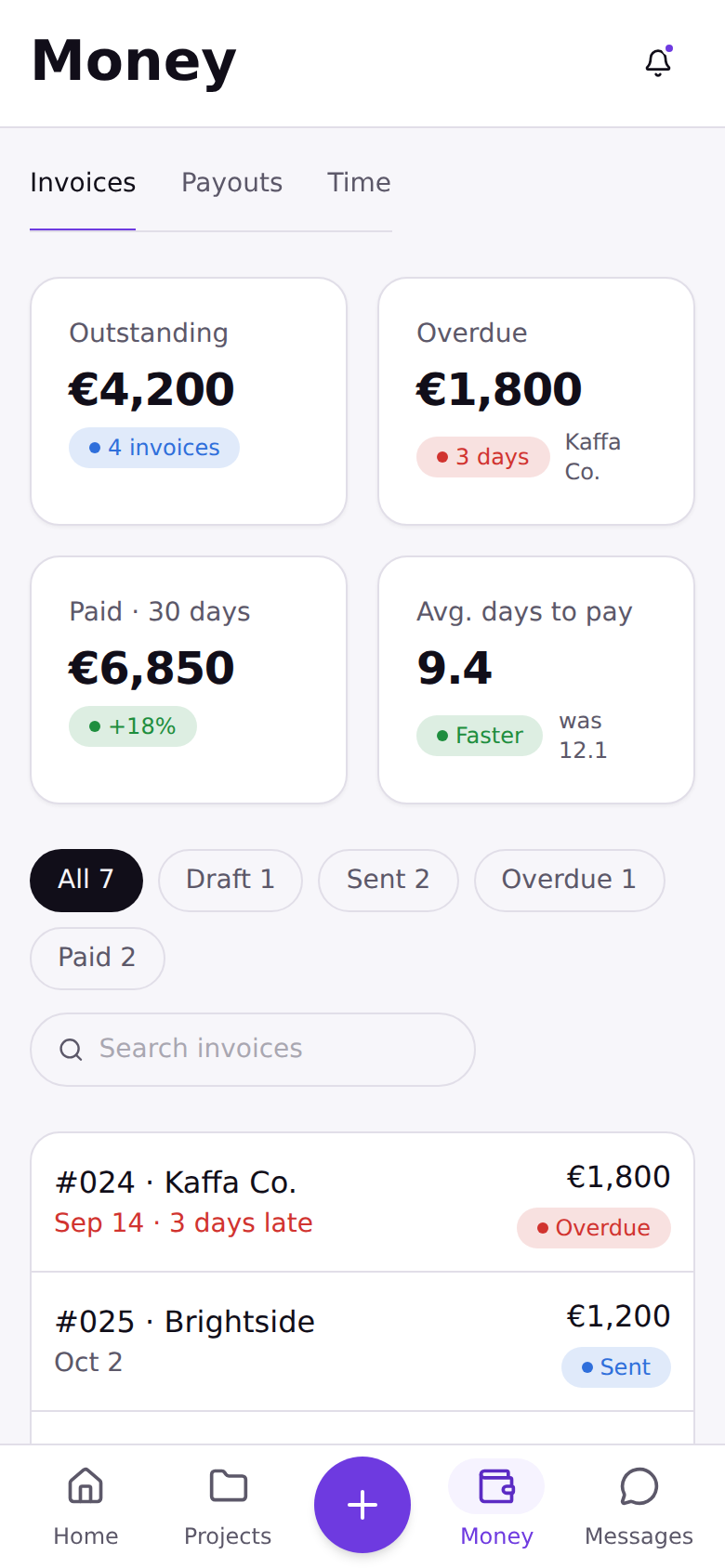Filter invoices by Overdue 1
The image size is (725, 1568).
pyautogui.click(x=569, y=880)
